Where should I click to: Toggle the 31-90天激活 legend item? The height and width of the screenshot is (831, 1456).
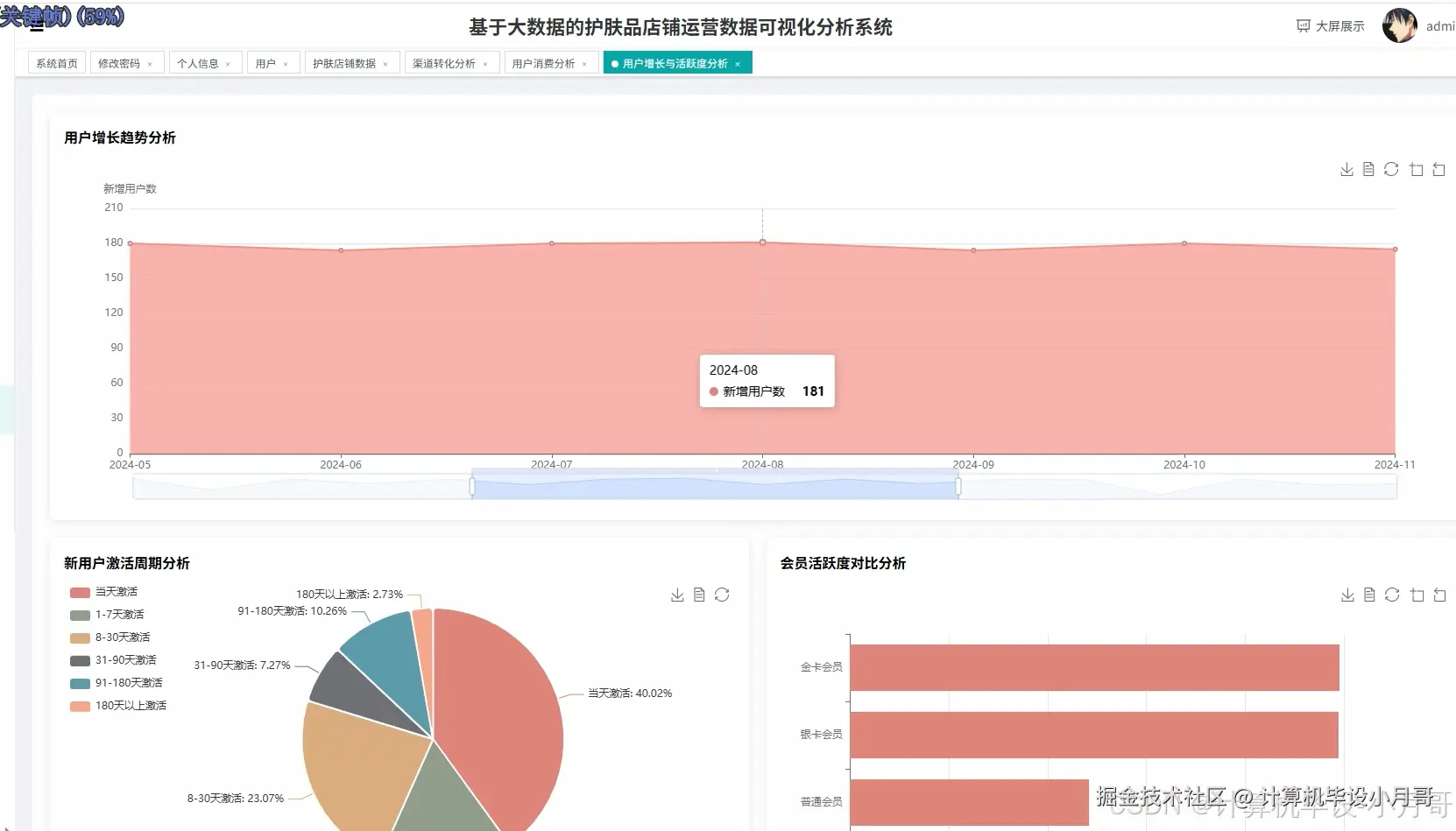coord(113,660)
